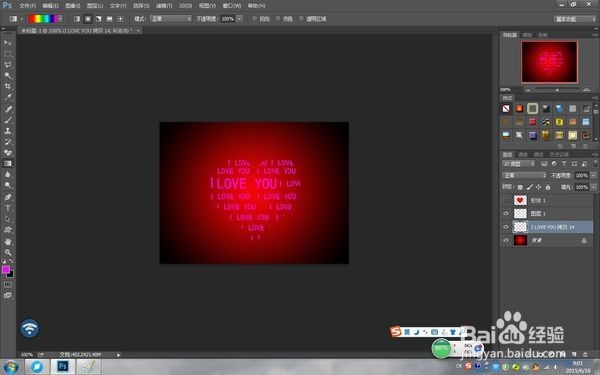Toggle lock position in Layers panel

tap(538, 187)
